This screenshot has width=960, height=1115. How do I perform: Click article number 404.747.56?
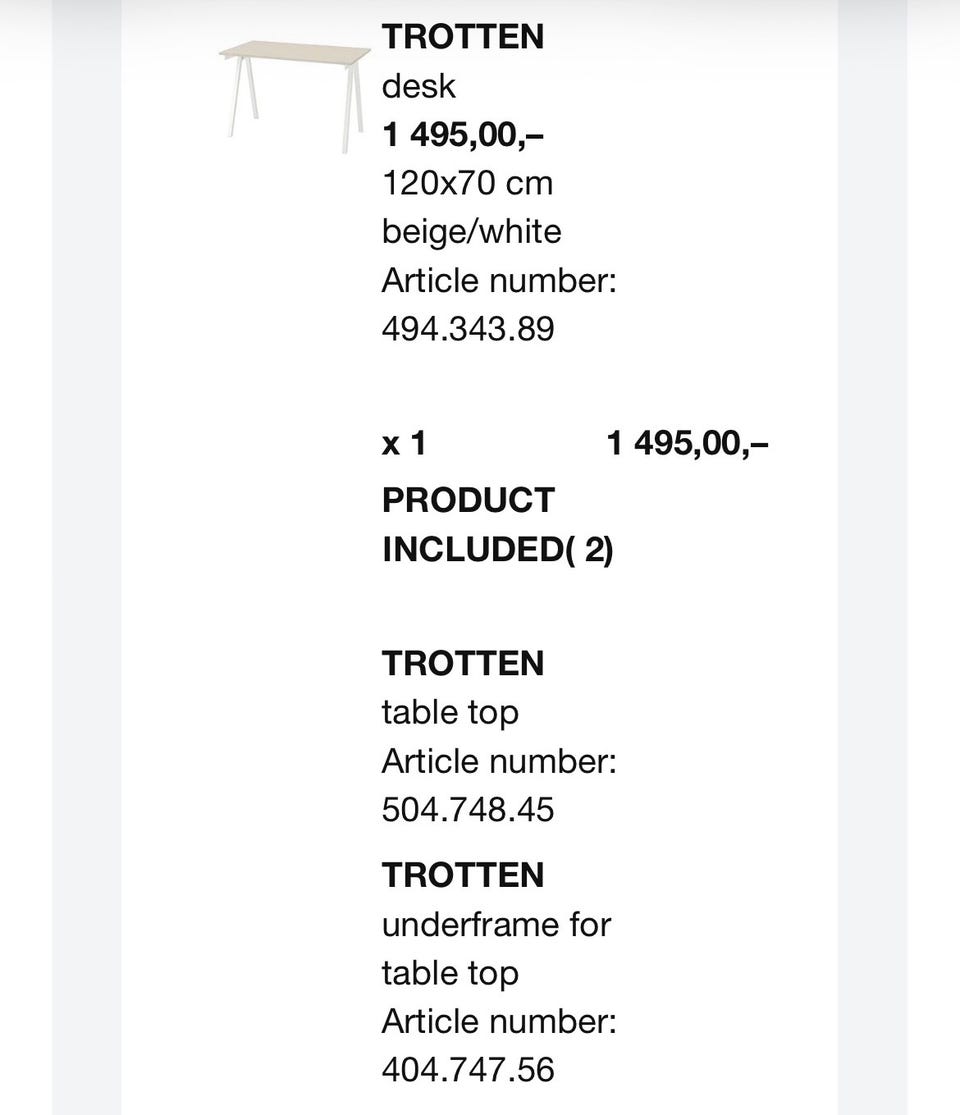click(x=468, y=1070)
